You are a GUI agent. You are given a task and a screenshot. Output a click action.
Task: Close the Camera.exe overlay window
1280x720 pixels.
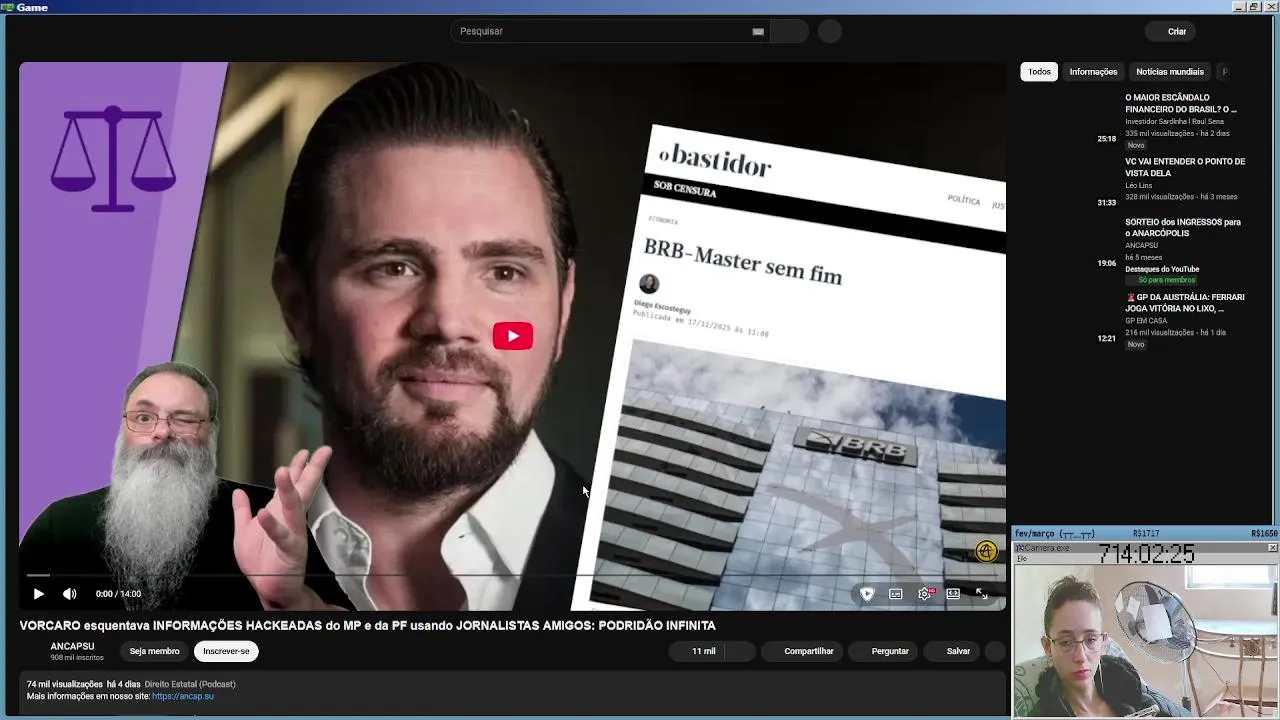coord(1272,548)
